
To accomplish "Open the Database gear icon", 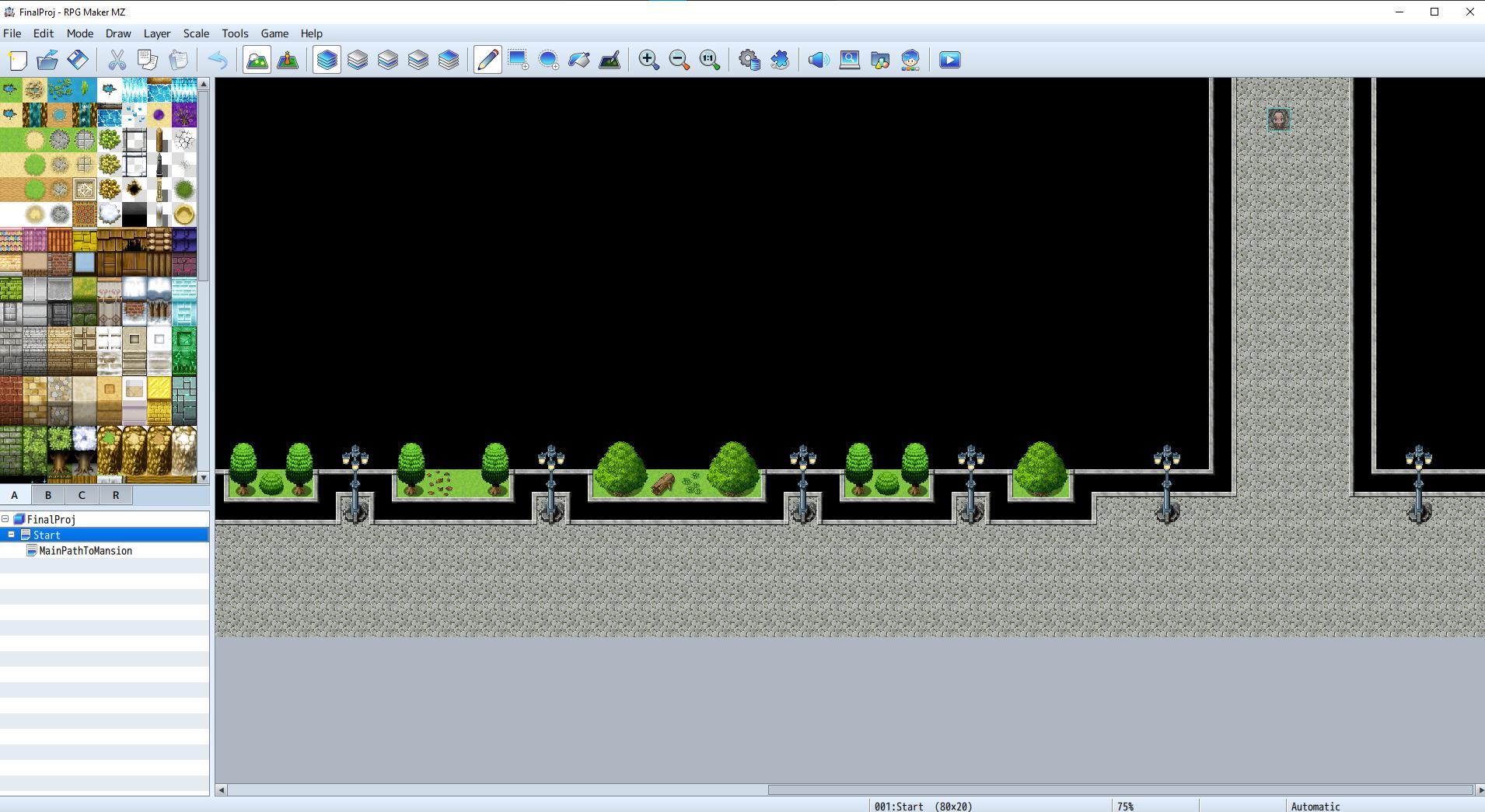I will tap(749, 60).
